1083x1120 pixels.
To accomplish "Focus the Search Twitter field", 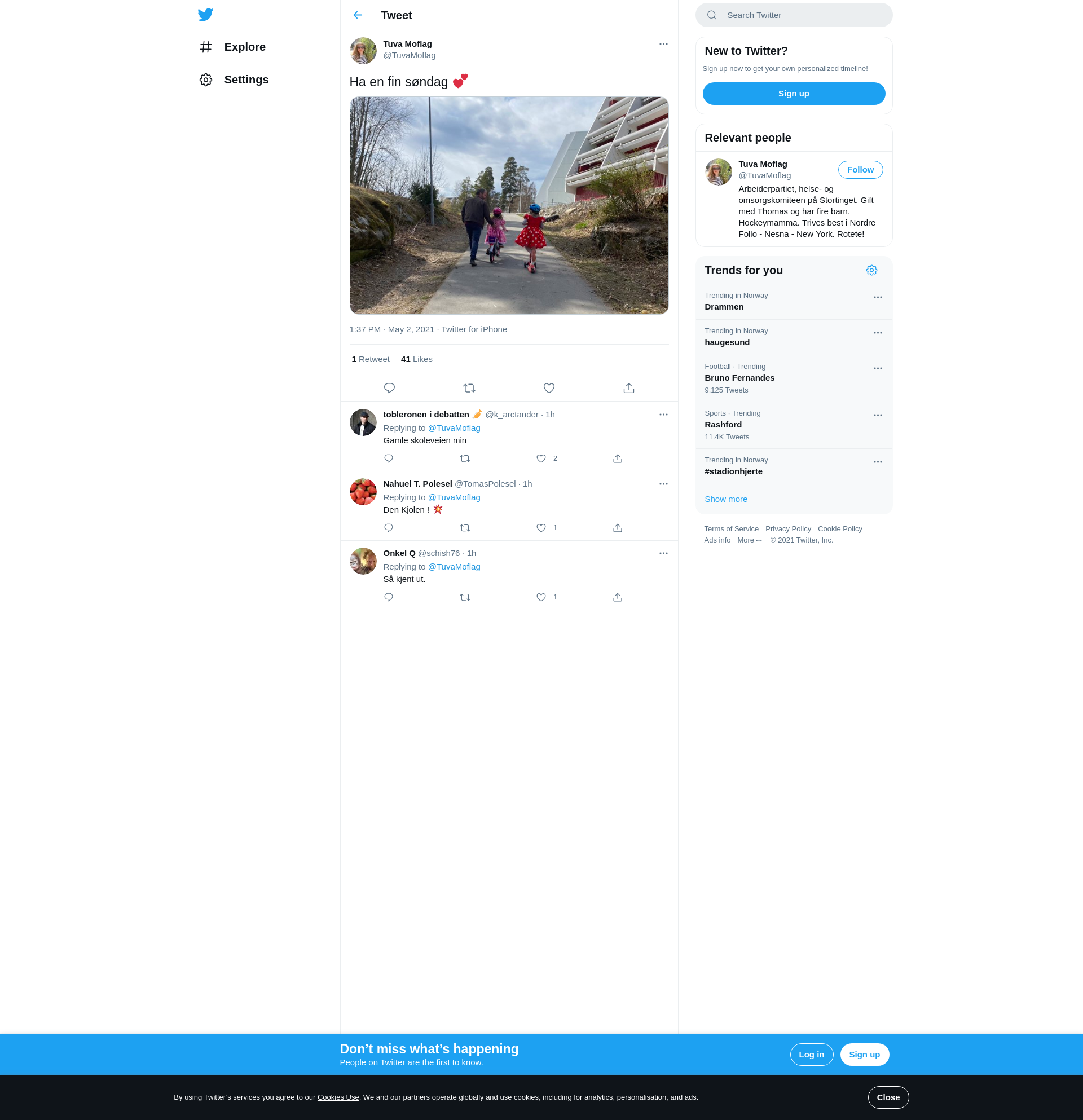I will [794, 15].
